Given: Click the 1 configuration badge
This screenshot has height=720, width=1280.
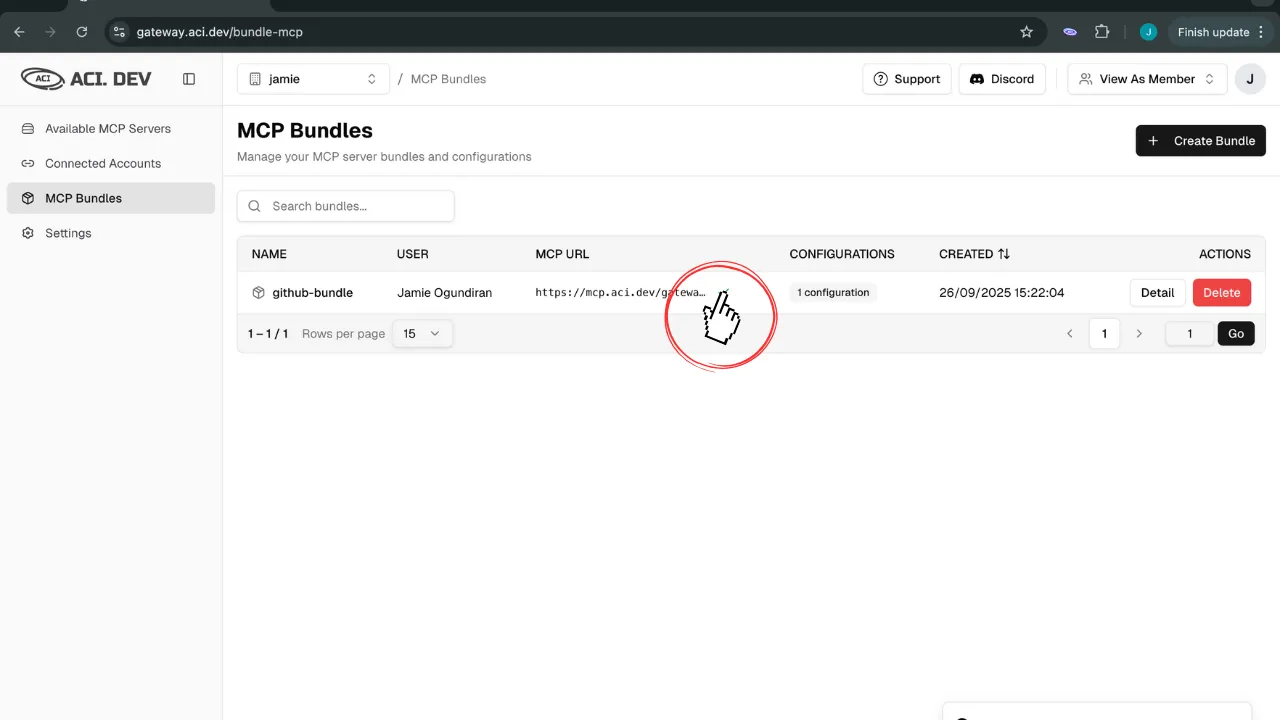Looking at the screenshot, I should [833, 293].
